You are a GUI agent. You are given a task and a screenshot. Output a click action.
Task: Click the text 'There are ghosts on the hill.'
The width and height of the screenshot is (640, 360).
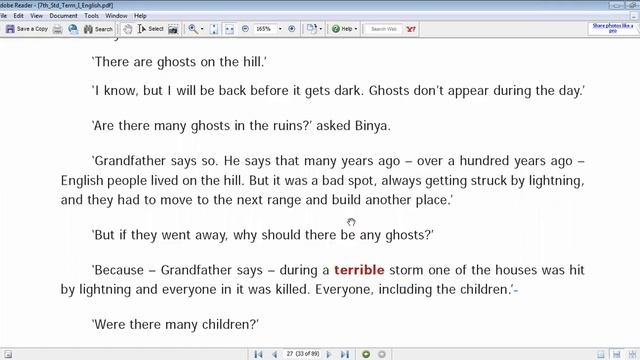(x=179, y=62)
